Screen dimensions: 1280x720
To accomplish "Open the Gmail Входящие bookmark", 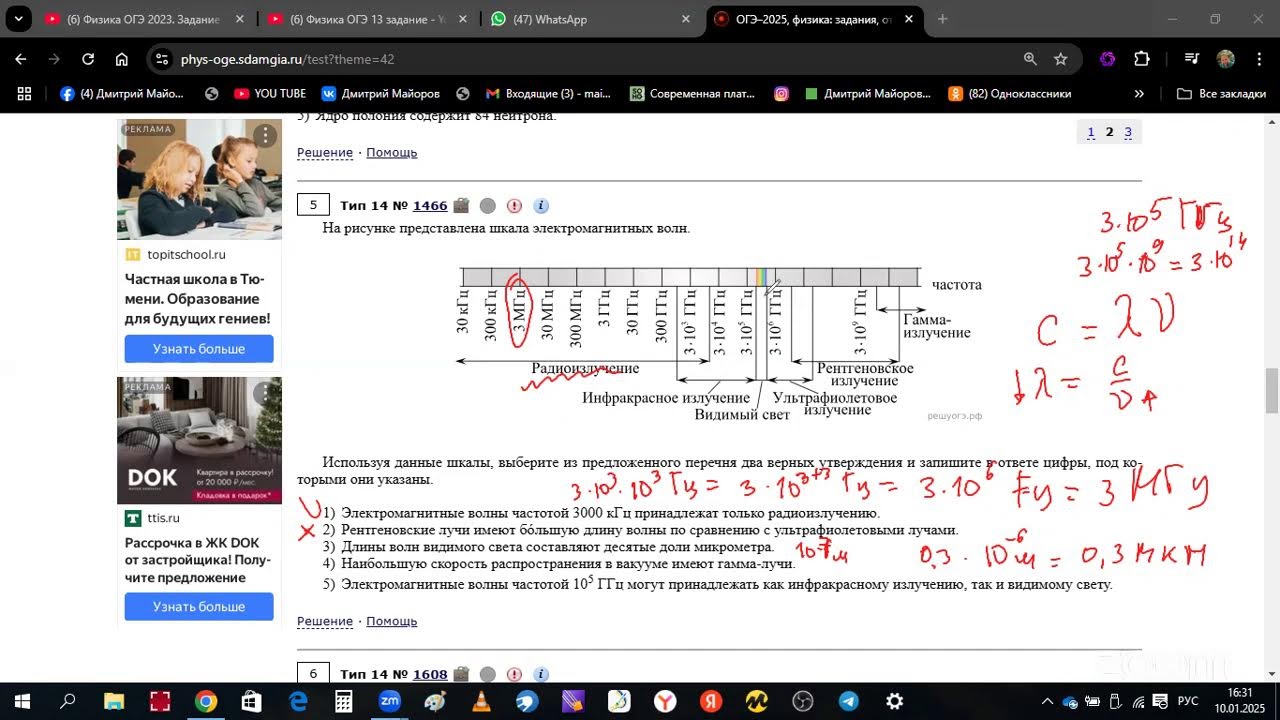I will coord(547,93).
